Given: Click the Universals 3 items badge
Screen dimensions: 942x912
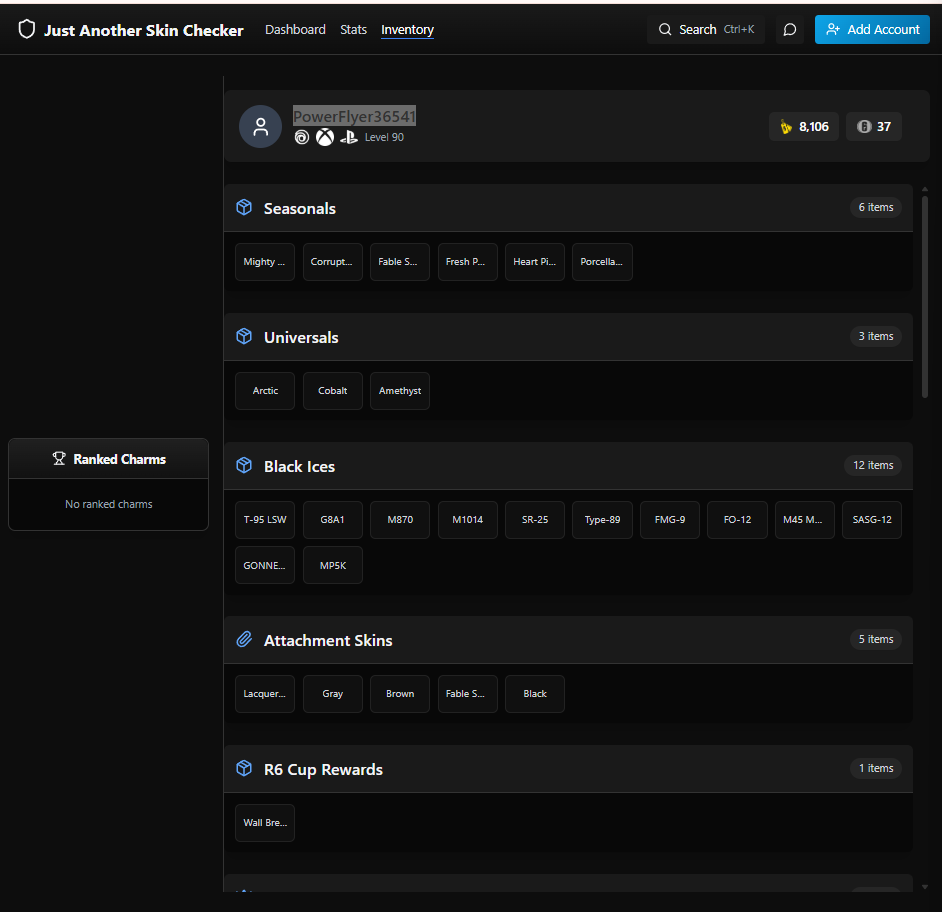Looking at the screenshot, I should tap(875, 336).
